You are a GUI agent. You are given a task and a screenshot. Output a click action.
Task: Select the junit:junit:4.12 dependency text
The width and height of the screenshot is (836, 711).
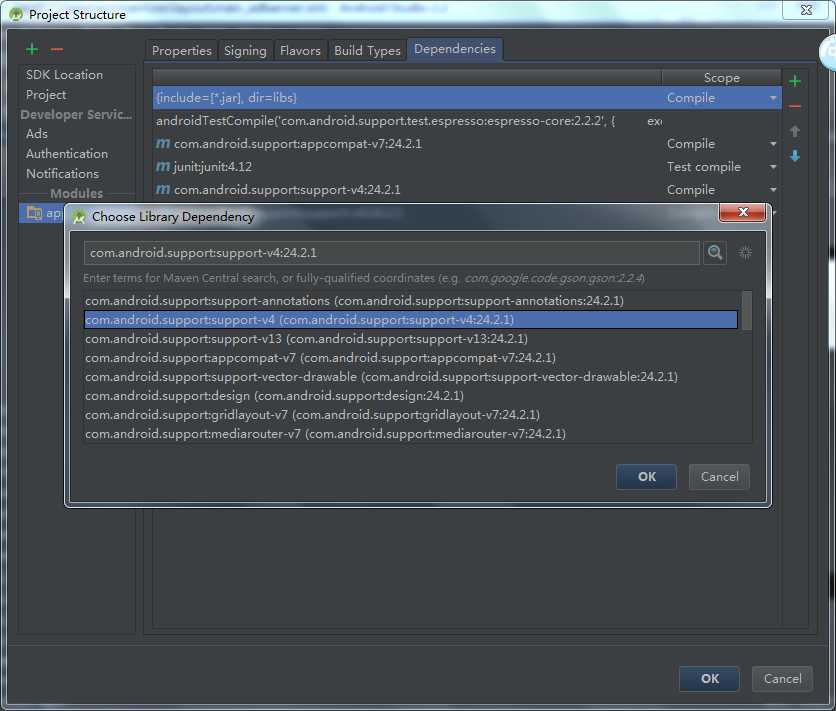click(213, 167)
